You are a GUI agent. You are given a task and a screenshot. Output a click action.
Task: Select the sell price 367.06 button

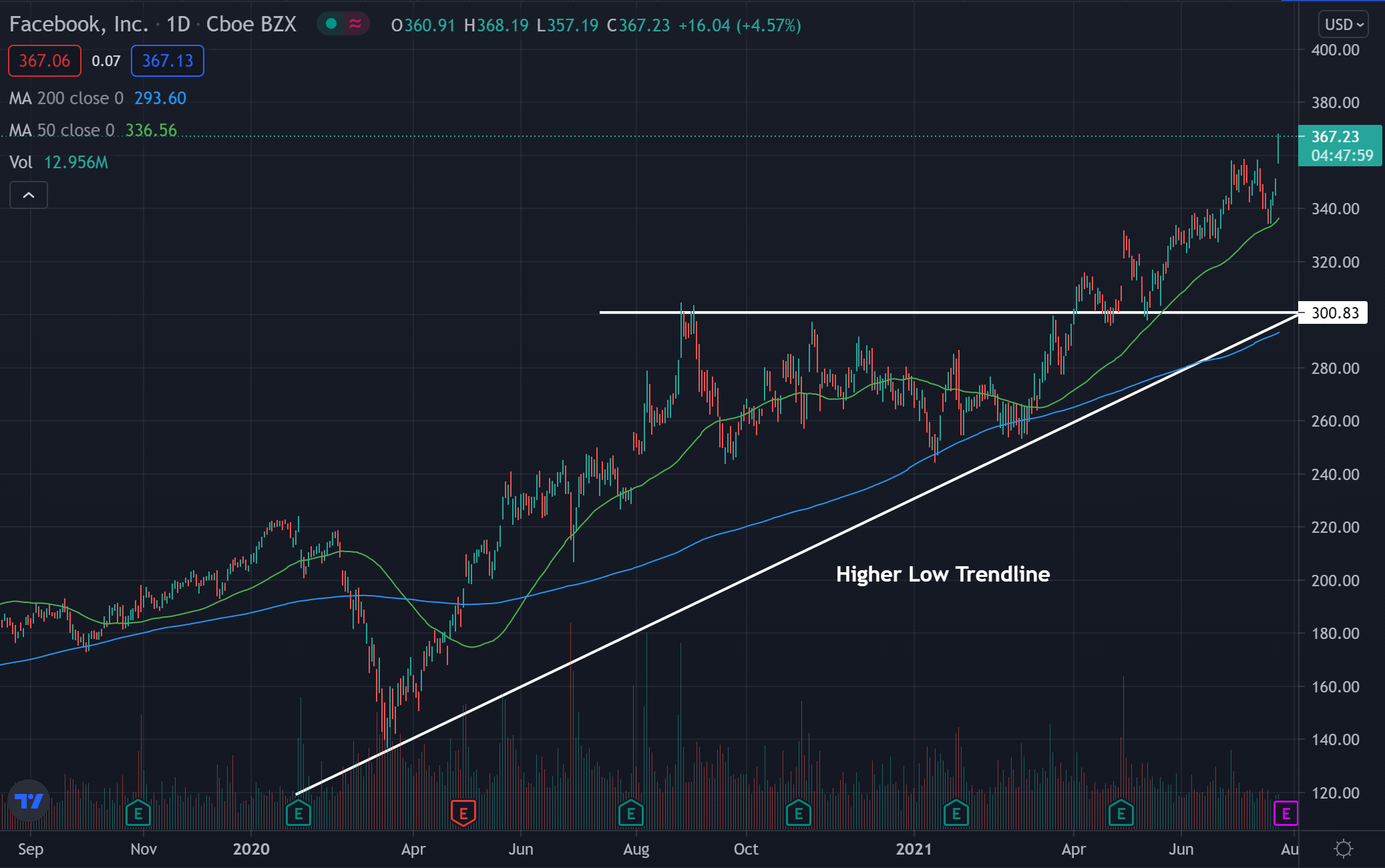[45, 61]
